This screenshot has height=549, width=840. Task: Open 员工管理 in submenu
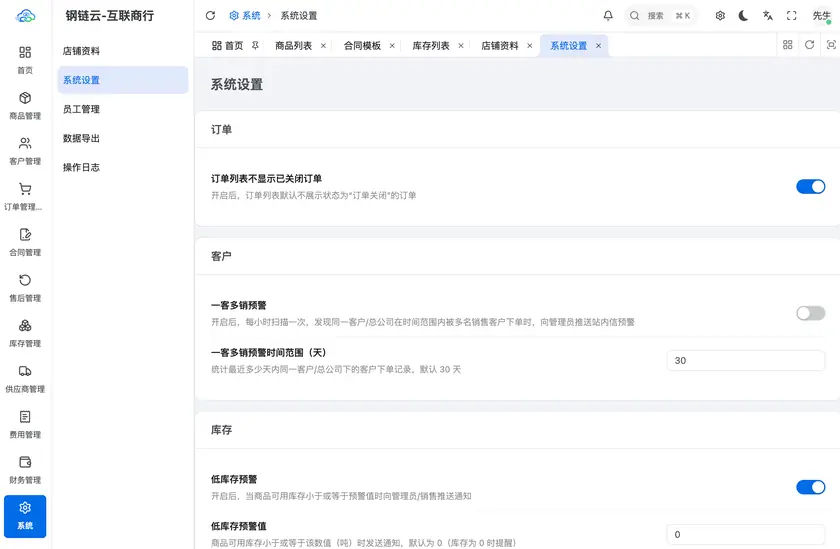pos(123,109)
